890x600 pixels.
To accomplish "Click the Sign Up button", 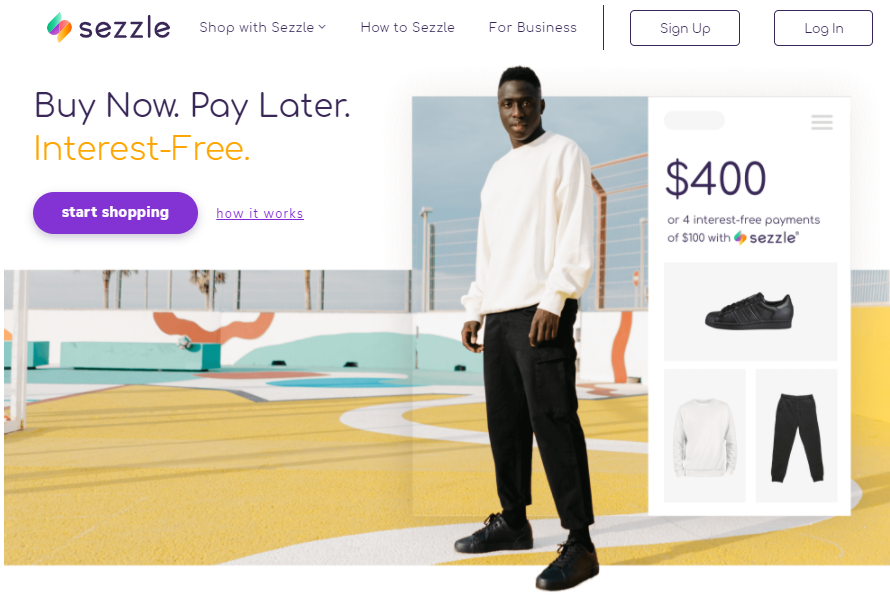I will pos(685,28).
